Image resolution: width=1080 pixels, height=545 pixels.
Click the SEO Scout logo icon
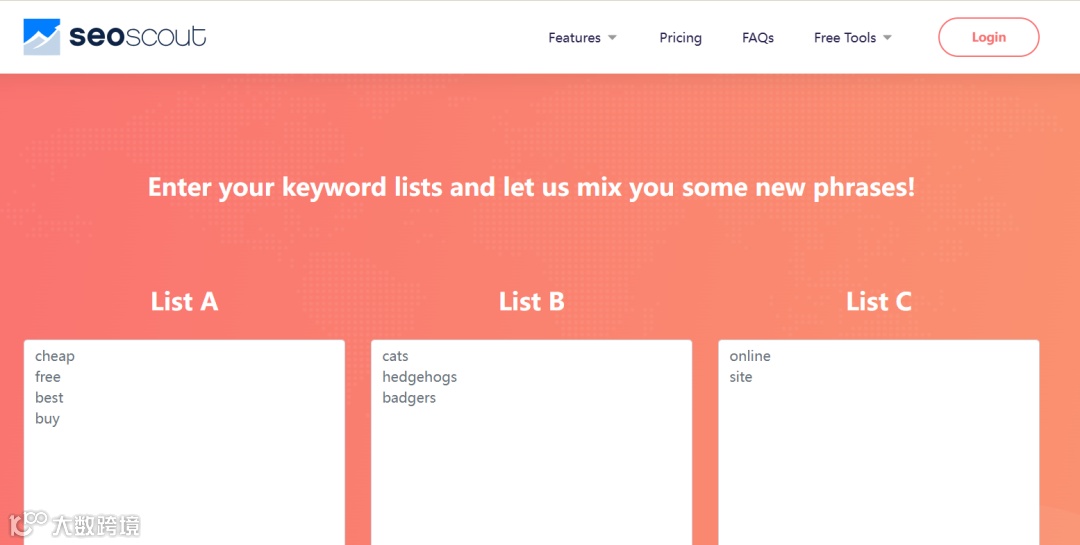click(x=42, y=37)
